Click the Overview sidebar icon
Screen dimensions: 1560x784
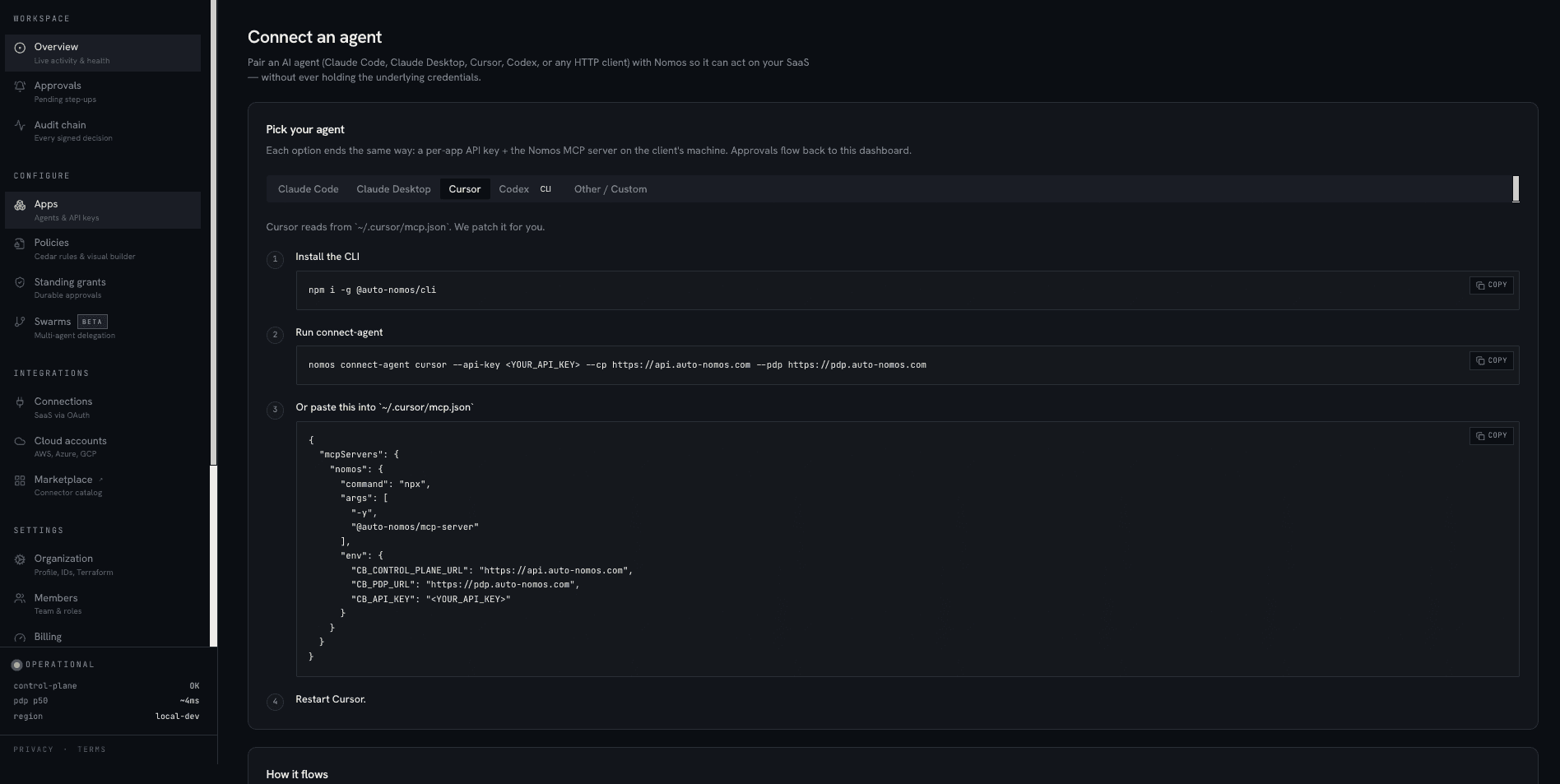(x=20, y=48)
